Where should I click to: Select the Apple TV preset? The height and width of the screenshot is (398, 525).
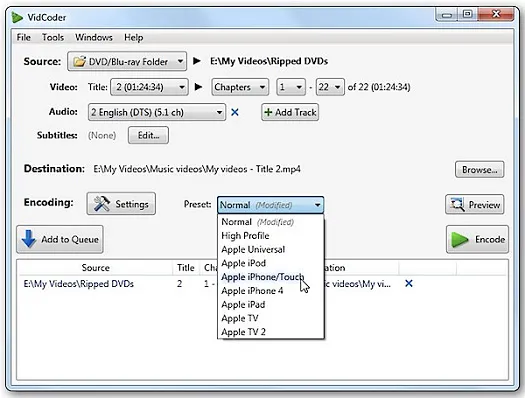(x=271, y=318)
